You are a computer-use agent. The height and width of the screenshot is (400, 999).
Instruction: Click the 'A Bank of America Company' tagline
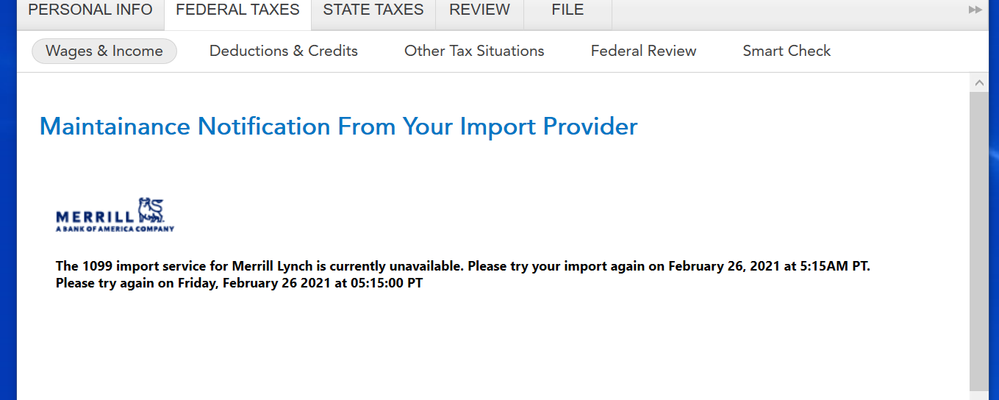[x=115, y=228]
